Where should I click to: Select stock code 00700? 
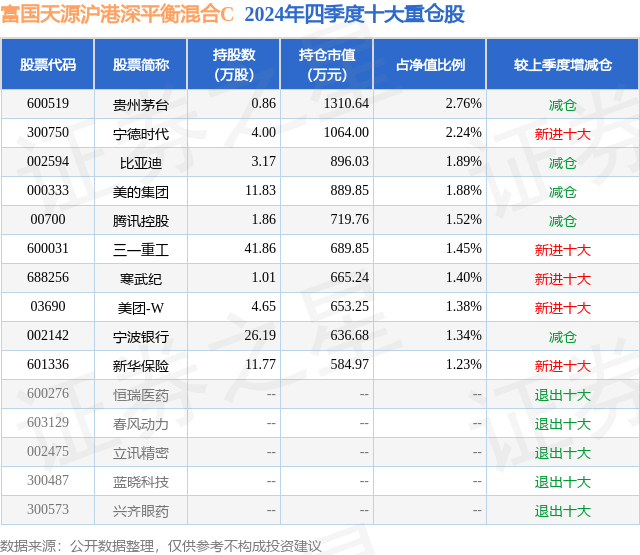48,220
